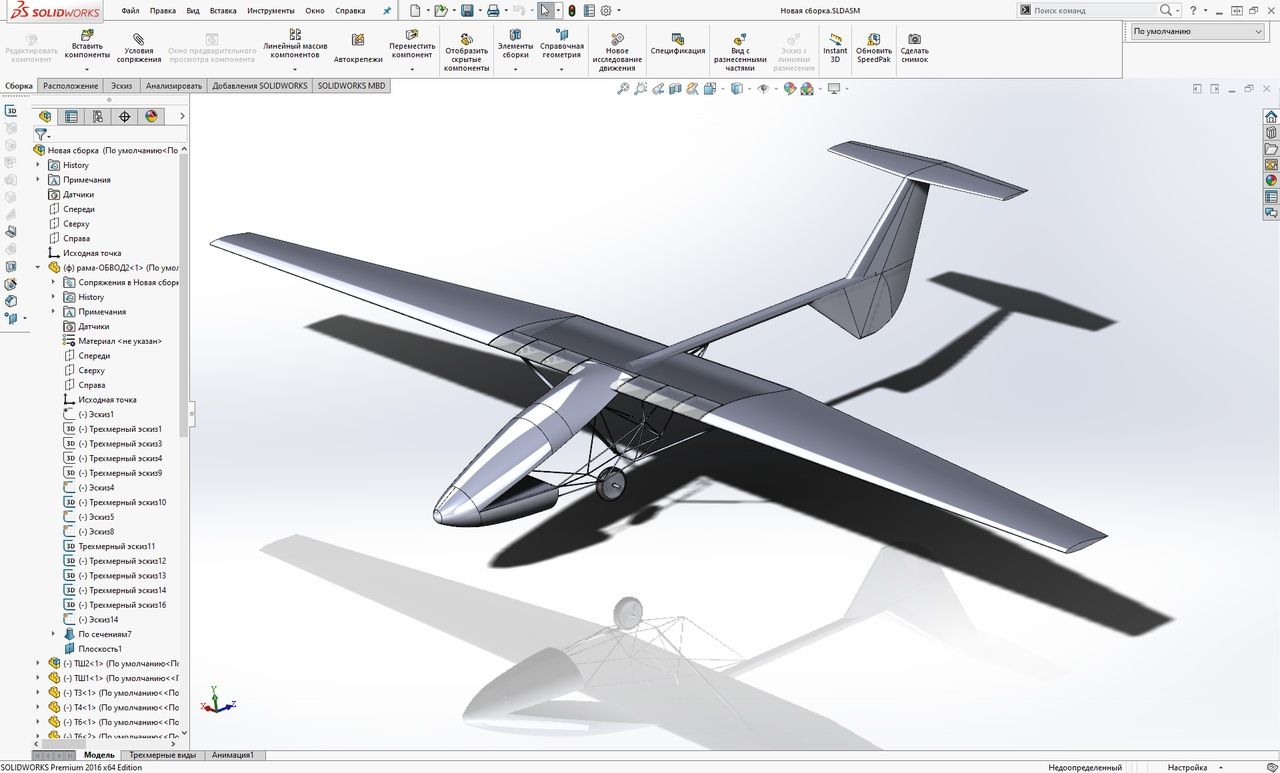Toggle Show Hidden Components (Отобразить скрытые компоненты)
This screenshot has width=1280, height=773.
pos(466,38)
